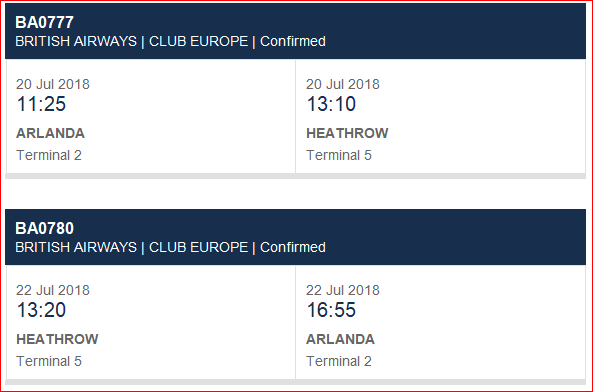Click Terminal 2 under the BA0777 departure

click(x=49, y=155)
